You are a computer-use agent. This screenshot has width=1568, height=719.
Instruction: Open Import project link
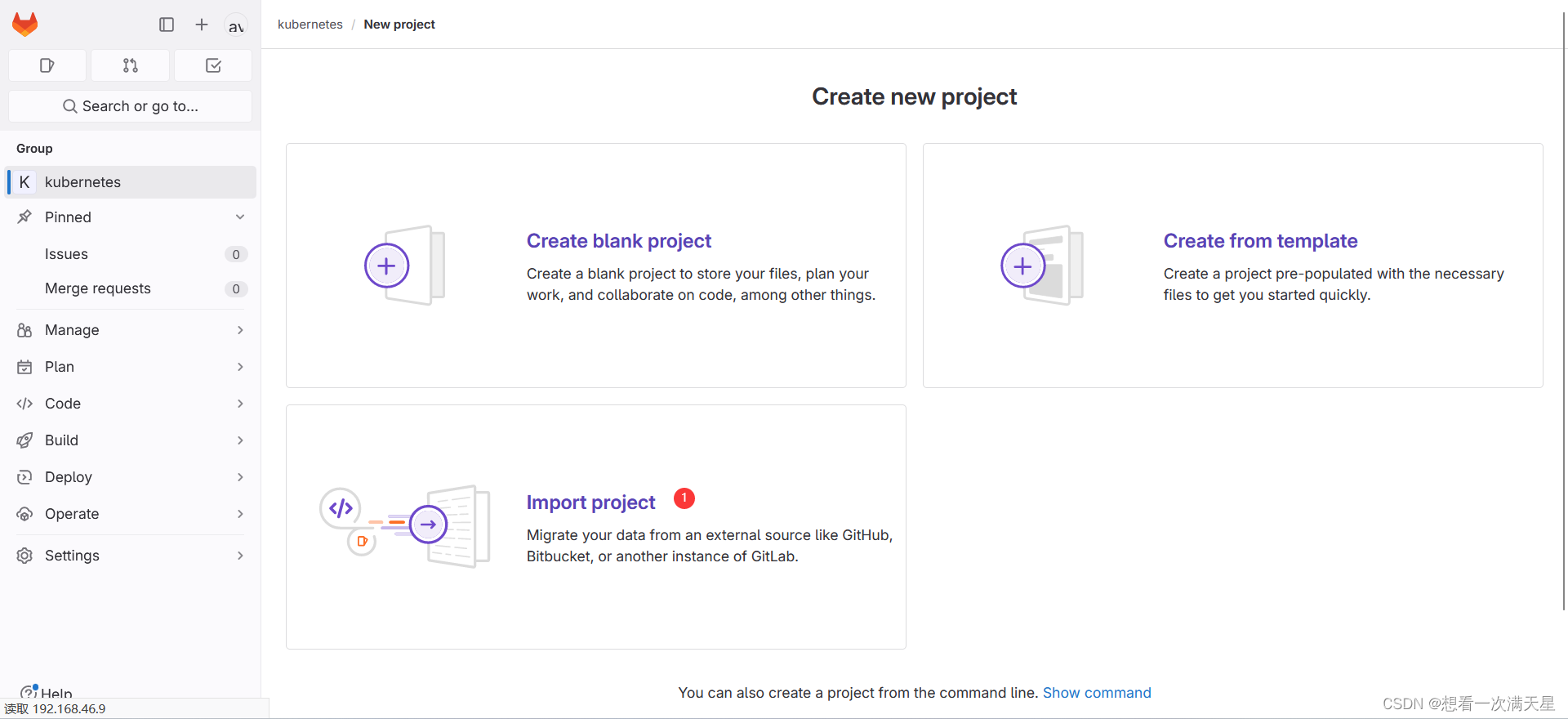[590, 502]
